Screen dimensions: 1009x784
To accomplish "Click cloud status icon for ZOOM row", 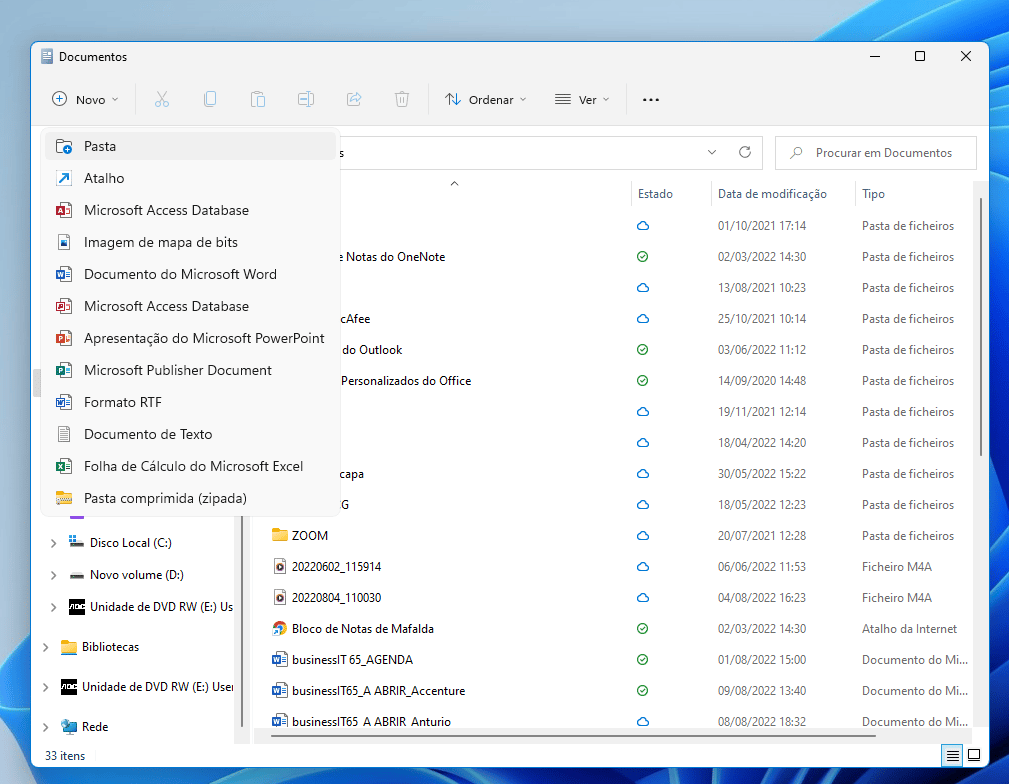I will (x=642, y=536).
